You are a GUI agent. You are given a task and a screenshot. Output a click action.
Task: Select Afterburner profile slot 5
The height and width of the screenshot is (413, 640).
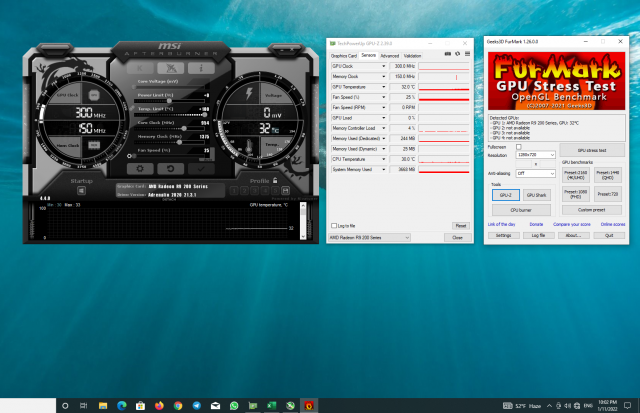click(276, 191)
